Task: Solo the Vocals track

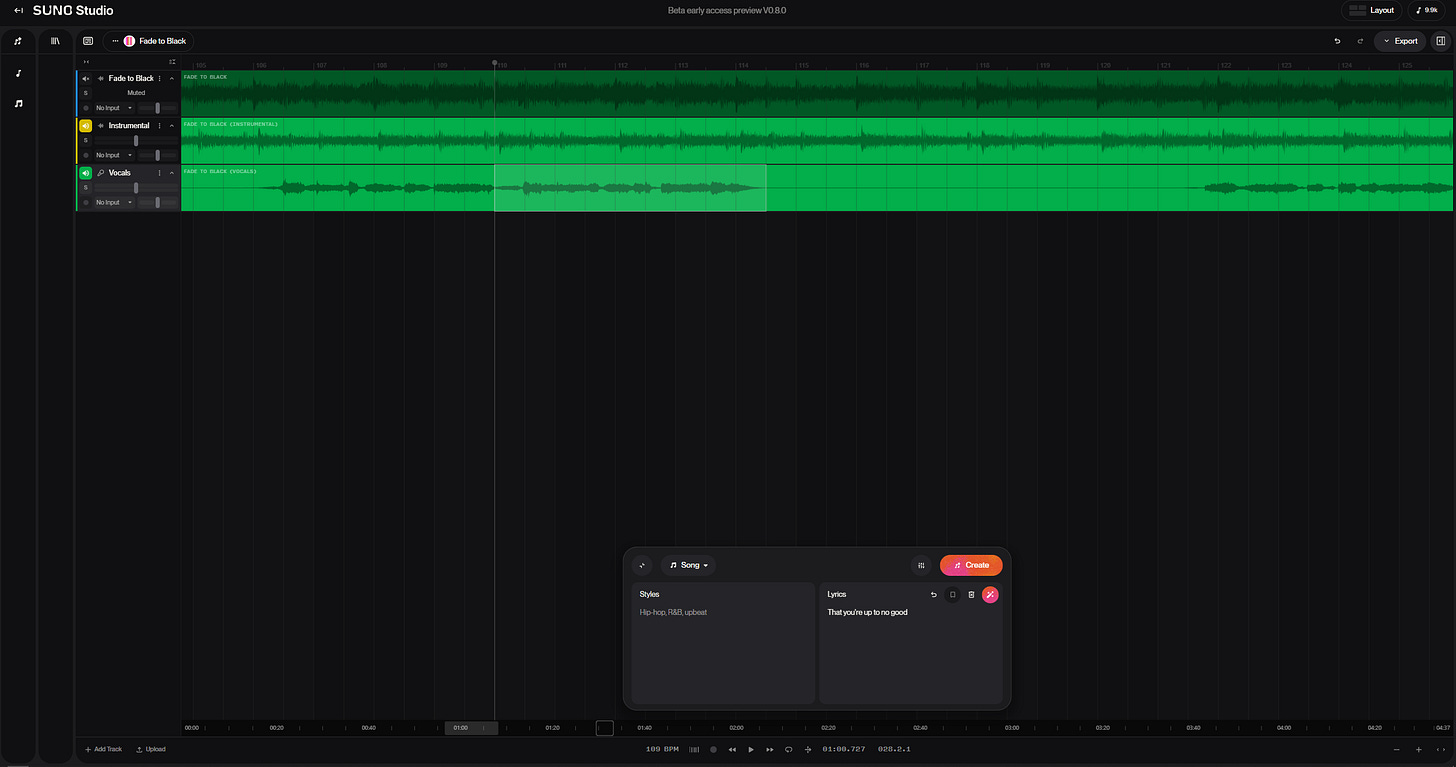Action: point(86,187)
